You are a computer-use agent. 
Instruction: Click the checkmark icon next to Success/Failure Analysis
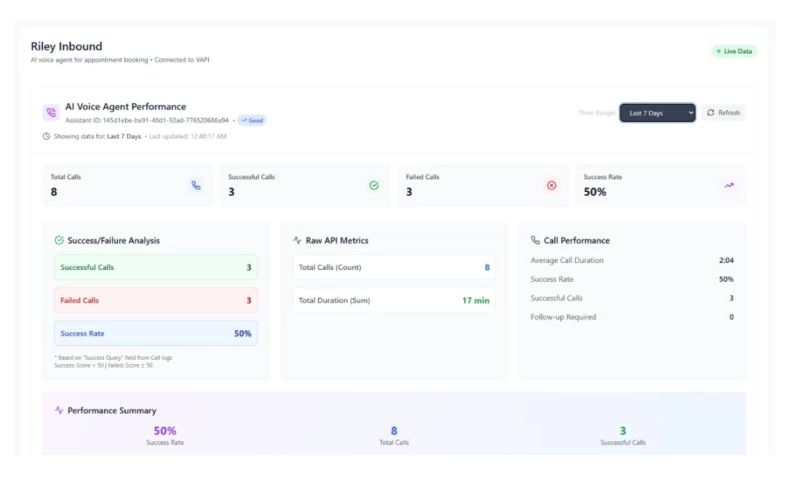[59, 240]
